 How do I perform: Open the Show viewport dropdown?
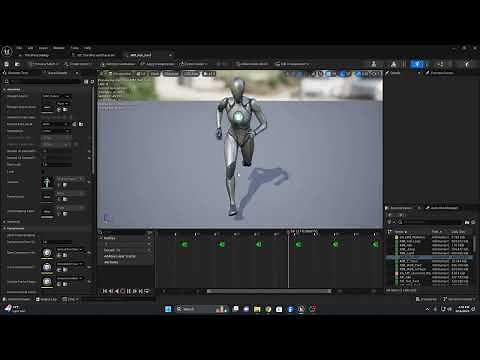point(154,74)
